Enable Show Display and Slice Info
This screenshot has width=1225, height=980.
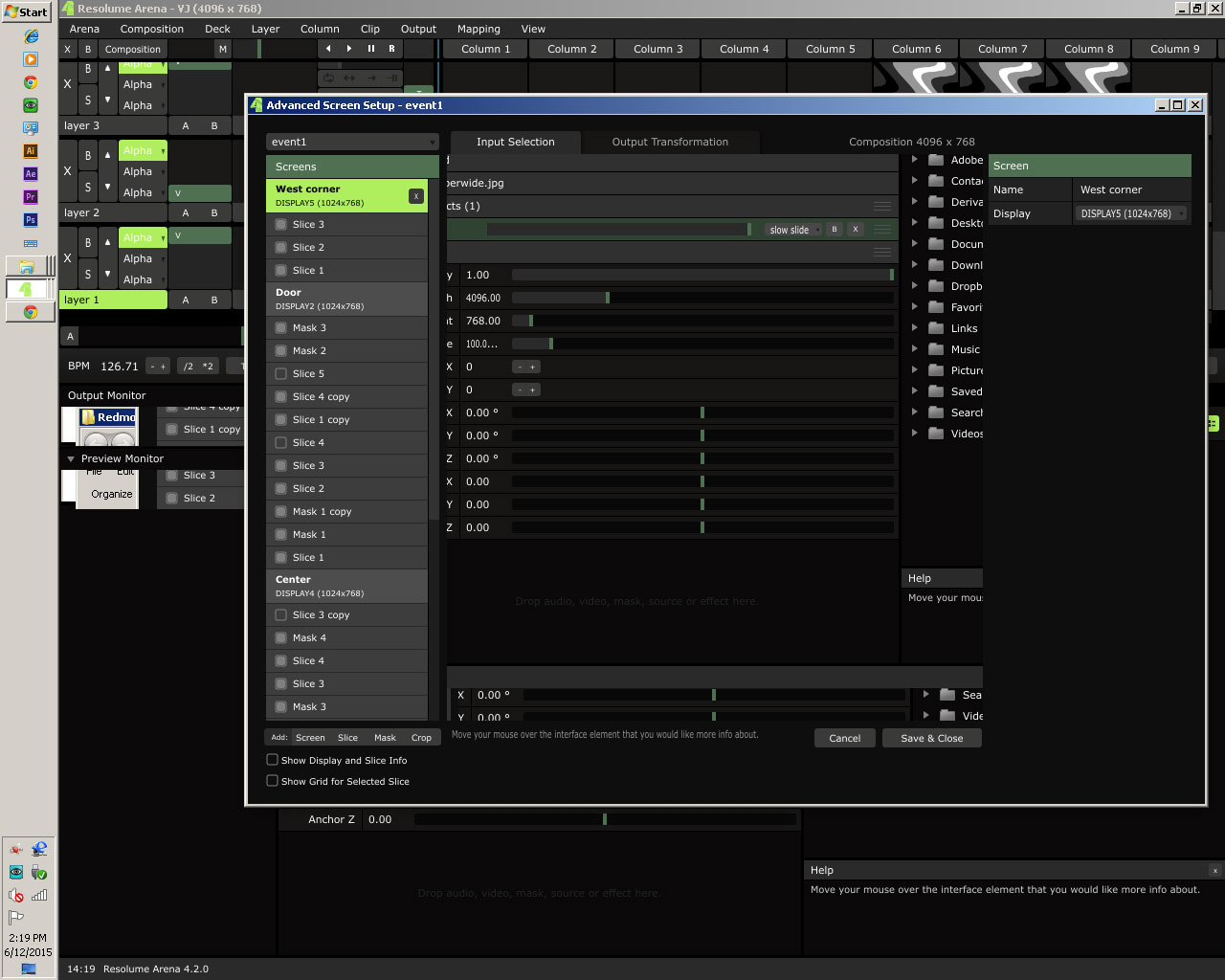(273, 760)
